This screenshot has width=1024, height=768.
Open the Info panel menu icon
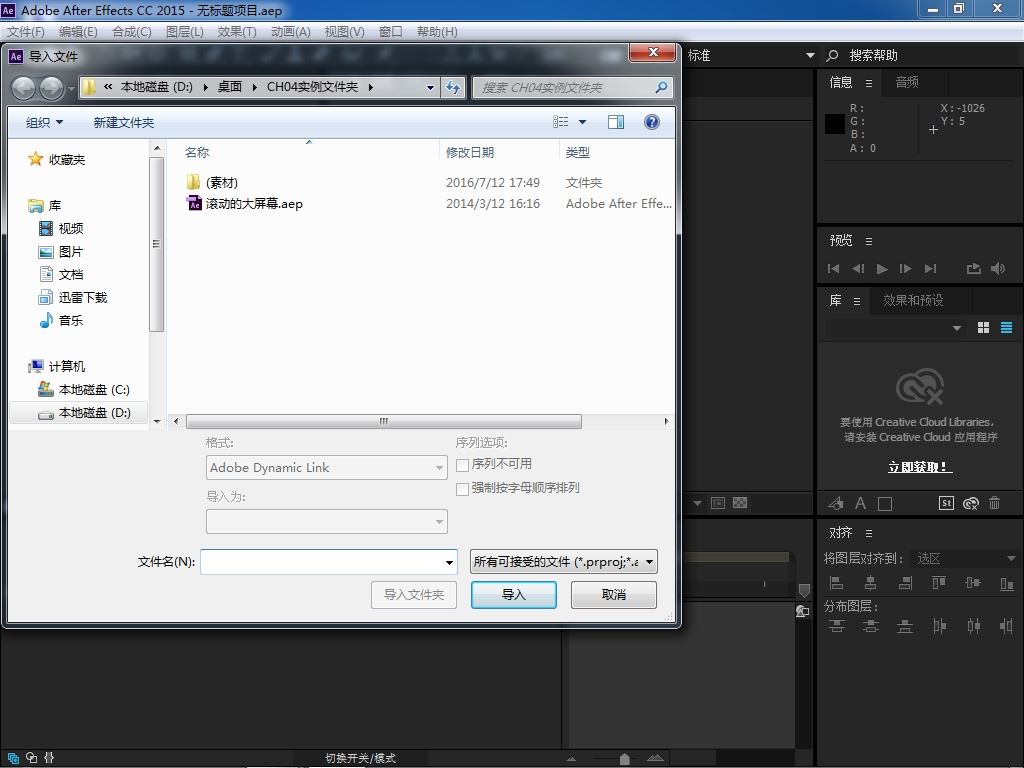(869, 83)
